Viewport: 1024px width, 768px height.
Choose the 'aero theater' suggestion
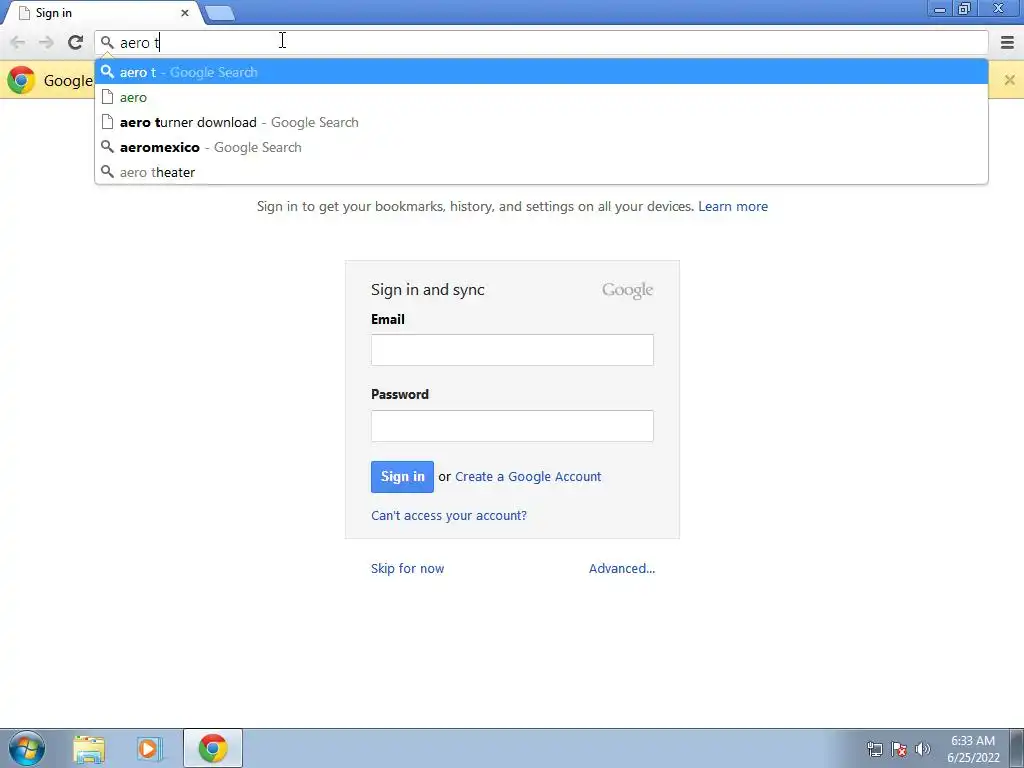click(x=541, y=172)
